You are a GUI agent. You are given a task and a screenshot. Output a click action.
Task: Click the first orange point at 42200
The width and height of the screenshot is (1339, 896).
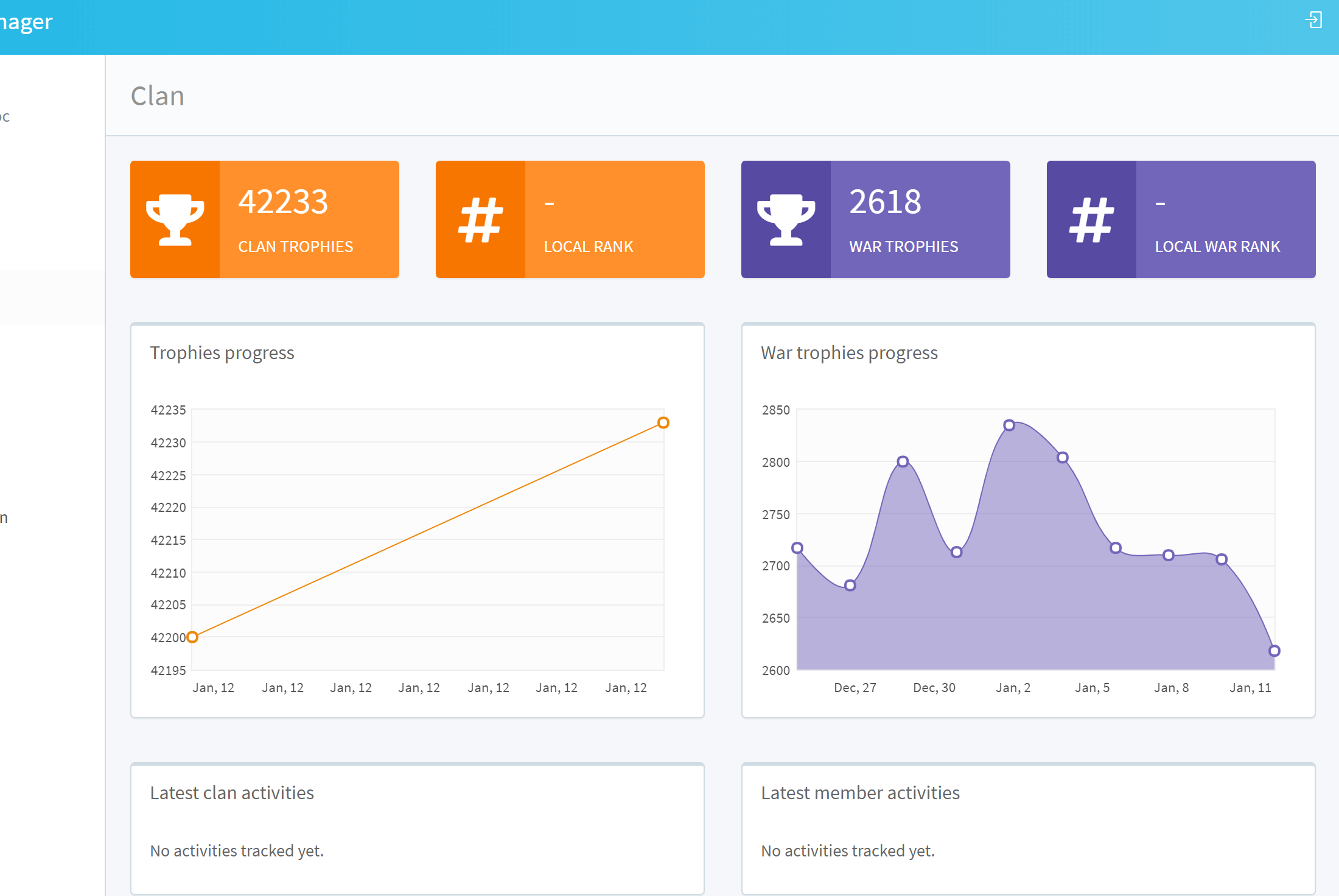click(x=192, y=637)
